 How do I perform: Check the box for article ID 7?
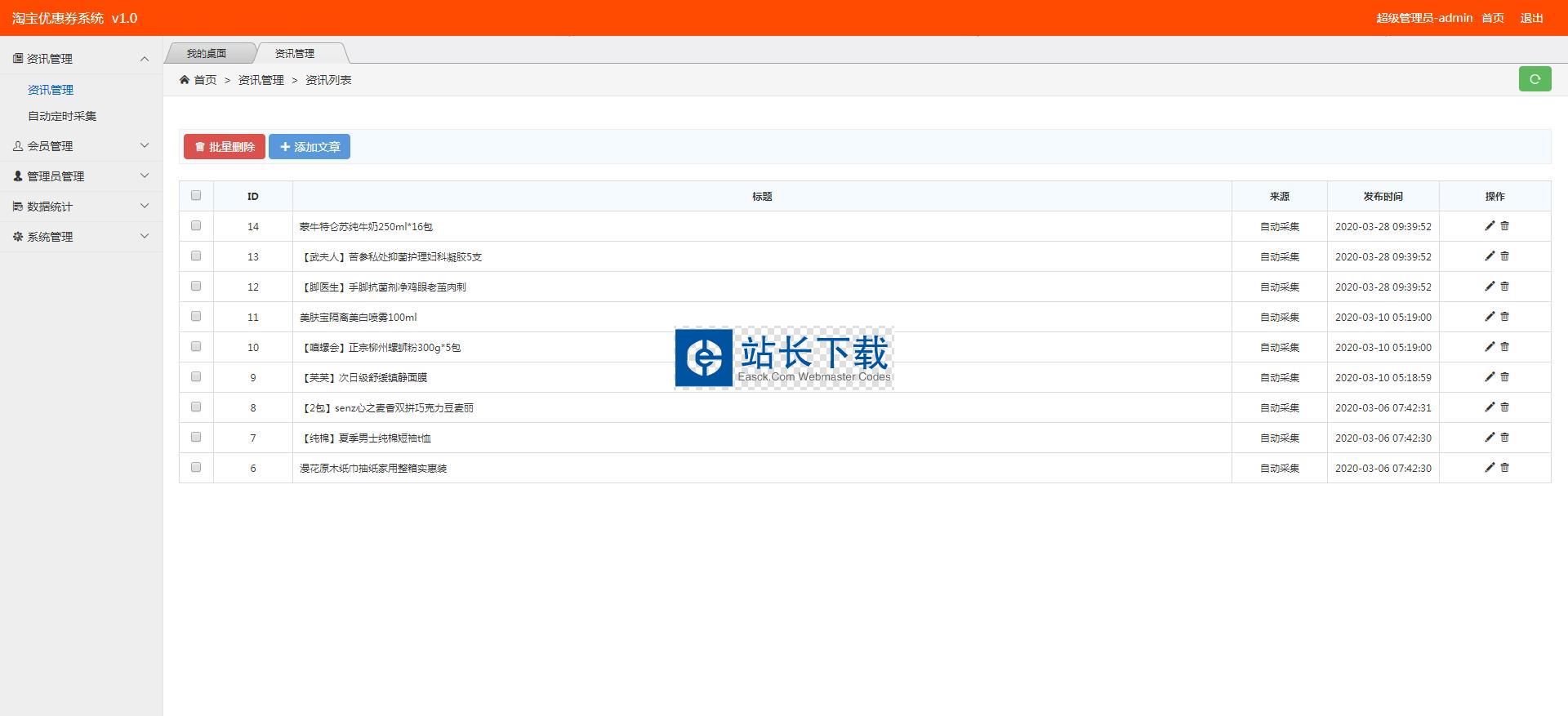(x=196, y=437)
